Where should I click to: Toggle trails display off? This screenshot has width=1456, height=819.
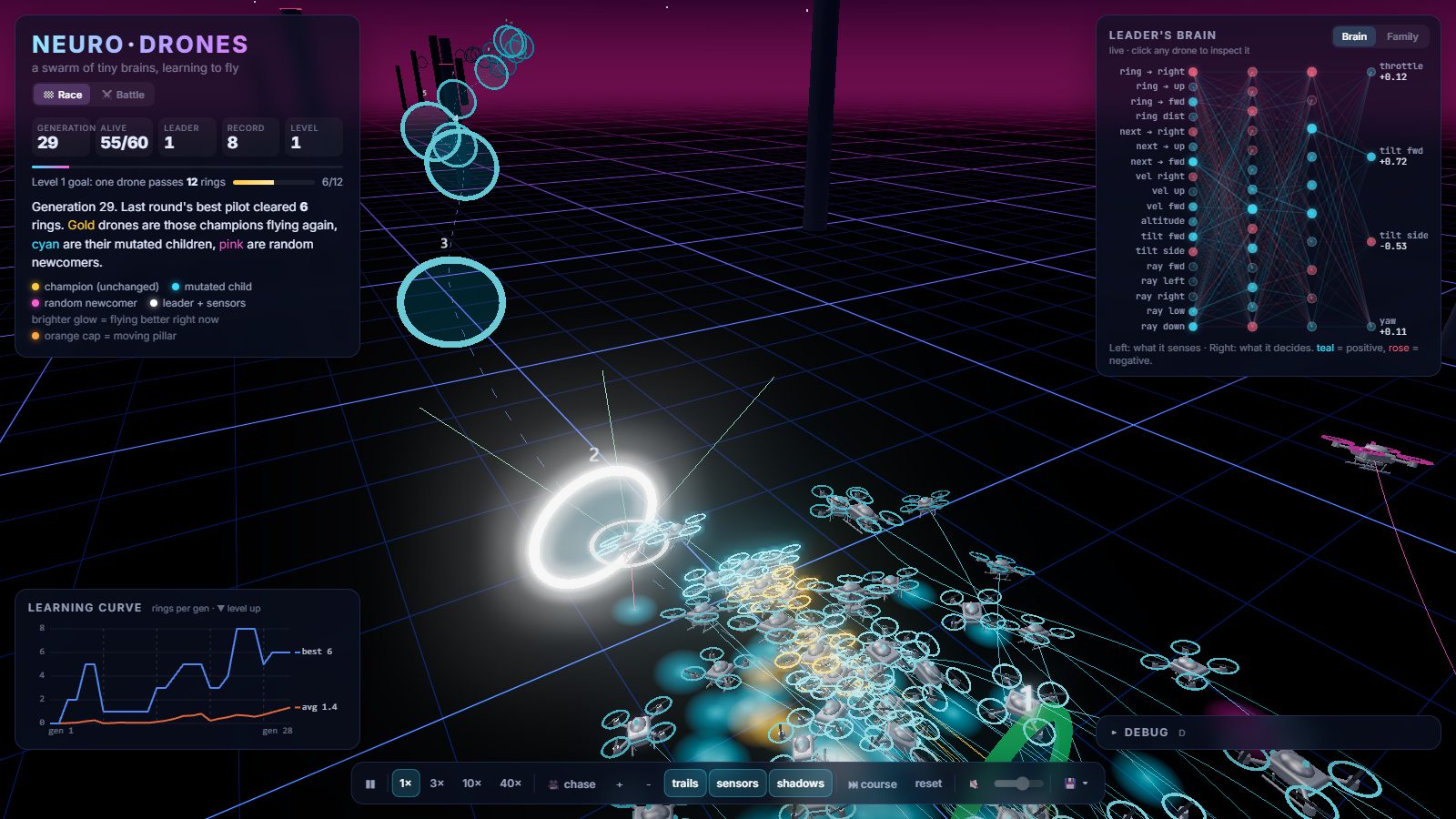point(684,784)
